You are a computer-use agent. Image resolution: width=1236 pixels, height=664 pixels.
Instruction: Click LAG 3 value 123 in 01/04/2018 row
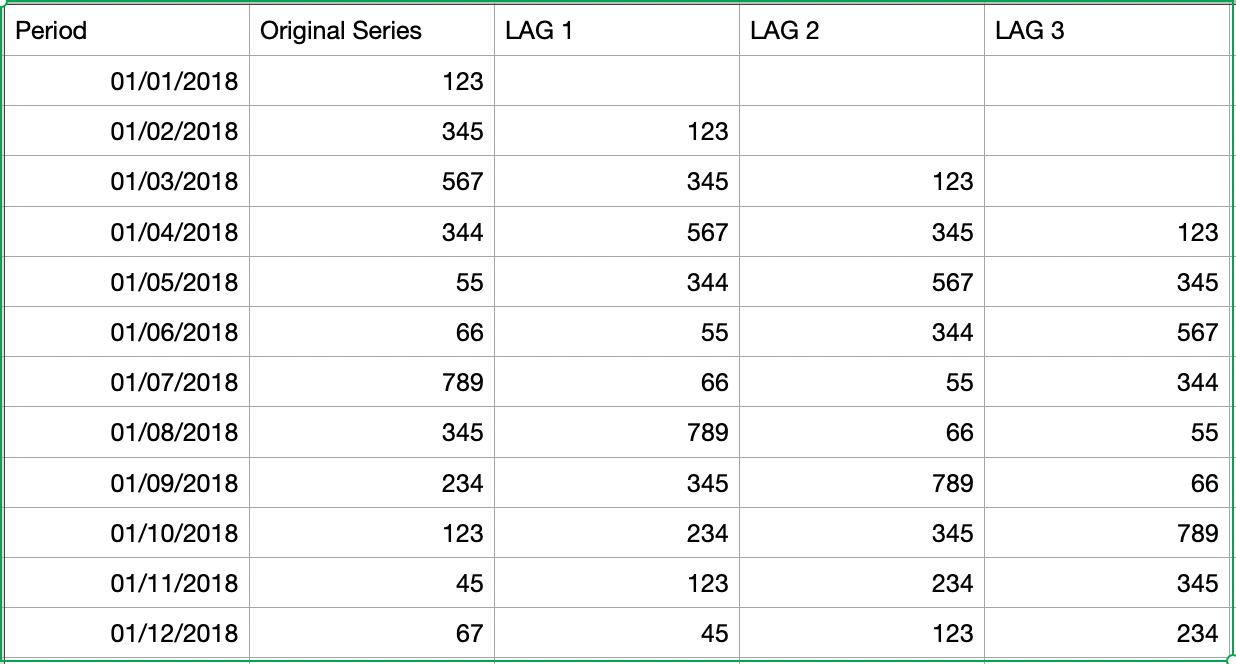[1105, 232]
